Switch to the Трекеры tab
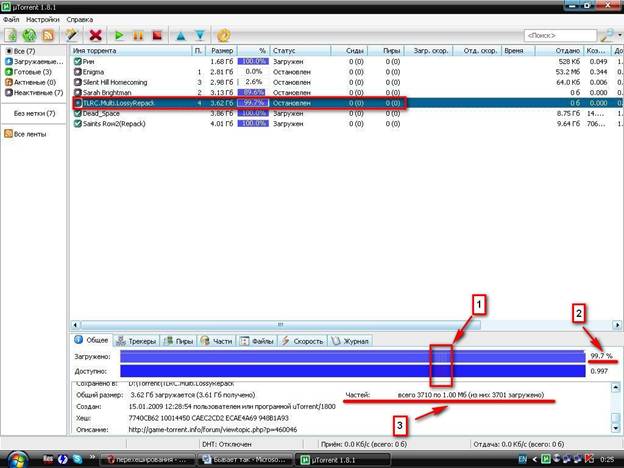The height and width of the screenshot is (468, 624). tap(136, 341)
